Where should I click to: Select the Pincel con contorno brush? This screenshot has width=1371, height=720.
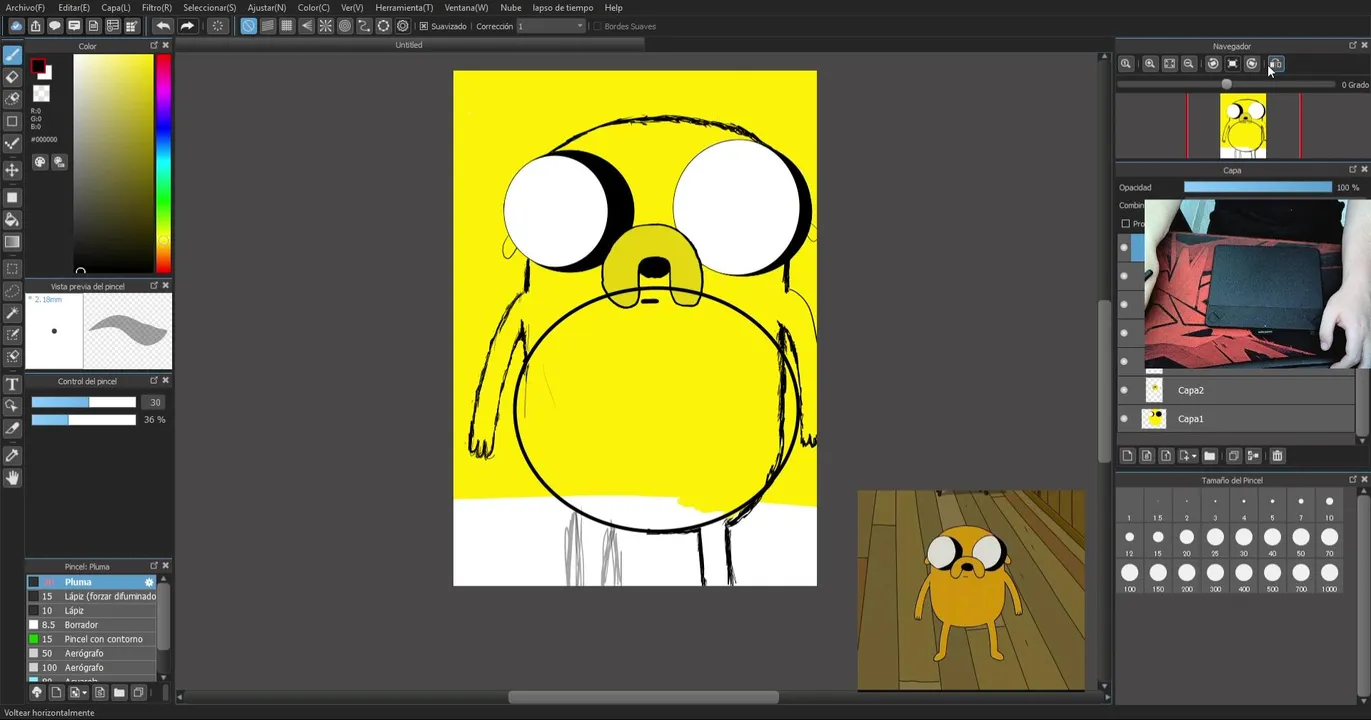(92, 639)
